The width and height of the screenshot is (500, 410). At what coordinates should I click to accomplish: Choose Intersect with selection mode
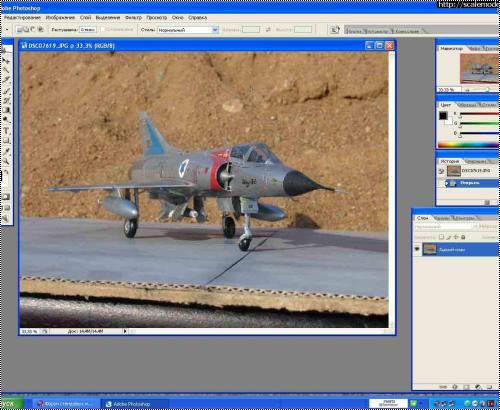(x=40, y=30)
